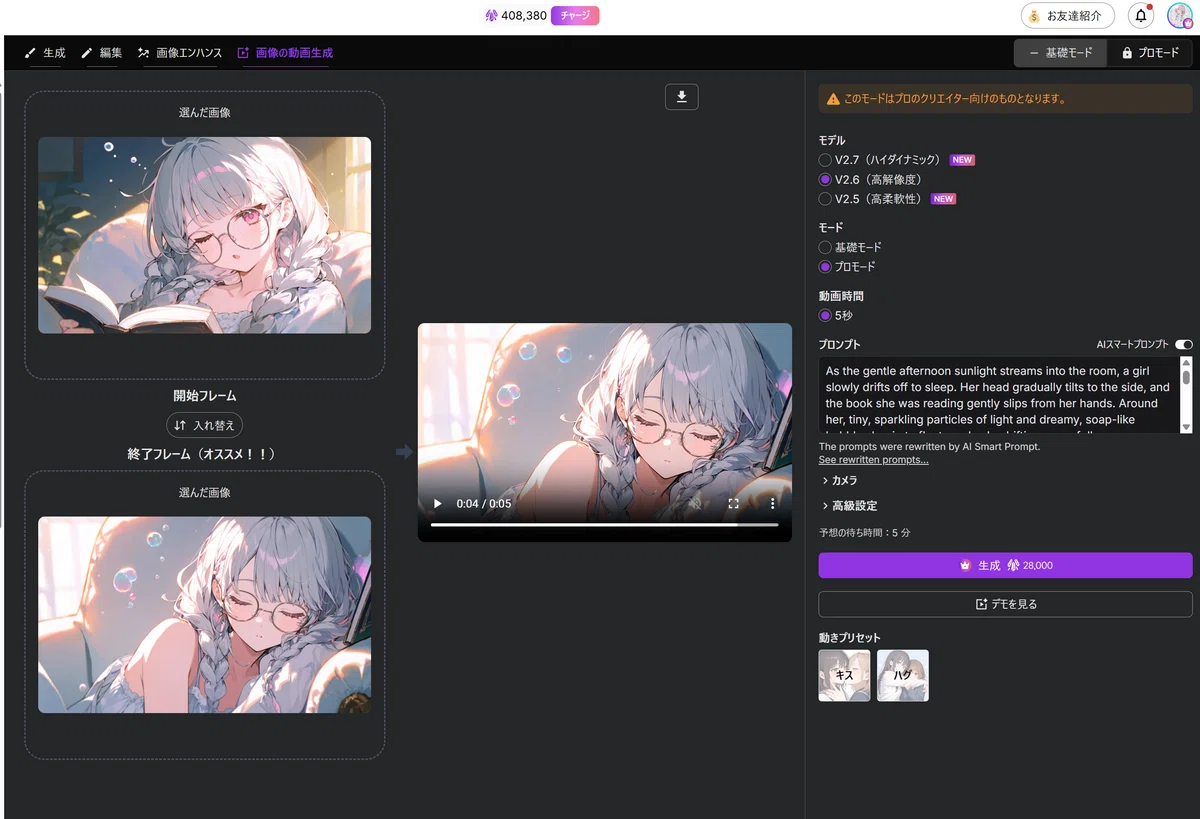Click the download icon above the video
Image resolution: width=1200 pixels, height=819 pixels.
pyautogui.click(x=682, y=96)
